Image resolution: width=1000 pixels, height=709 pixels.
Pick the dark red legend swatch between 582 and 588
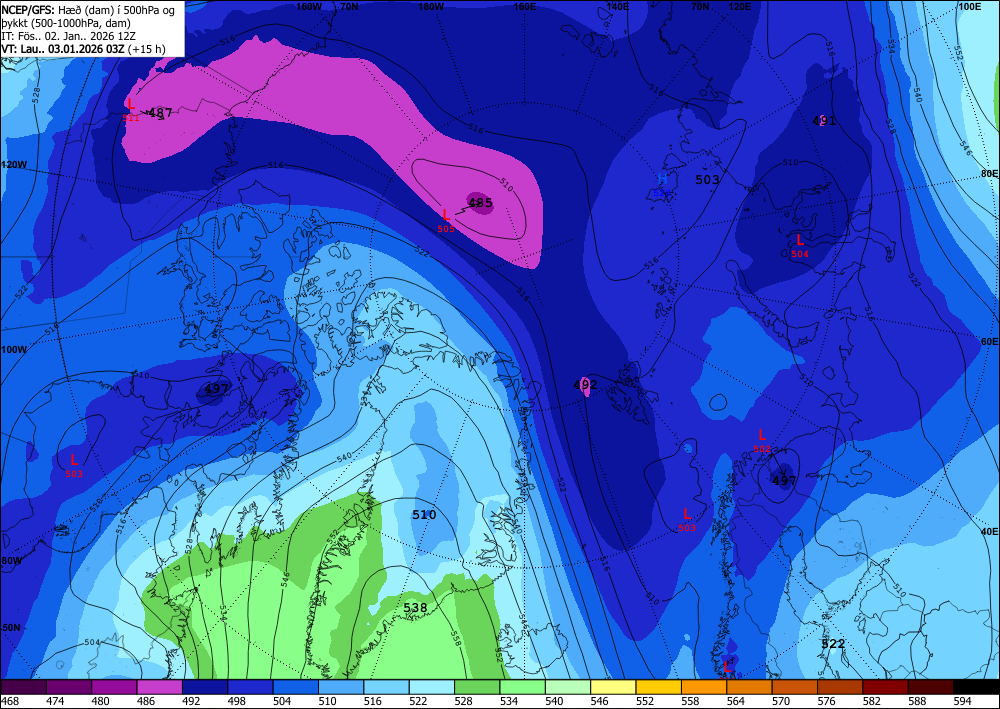(885, 687)
